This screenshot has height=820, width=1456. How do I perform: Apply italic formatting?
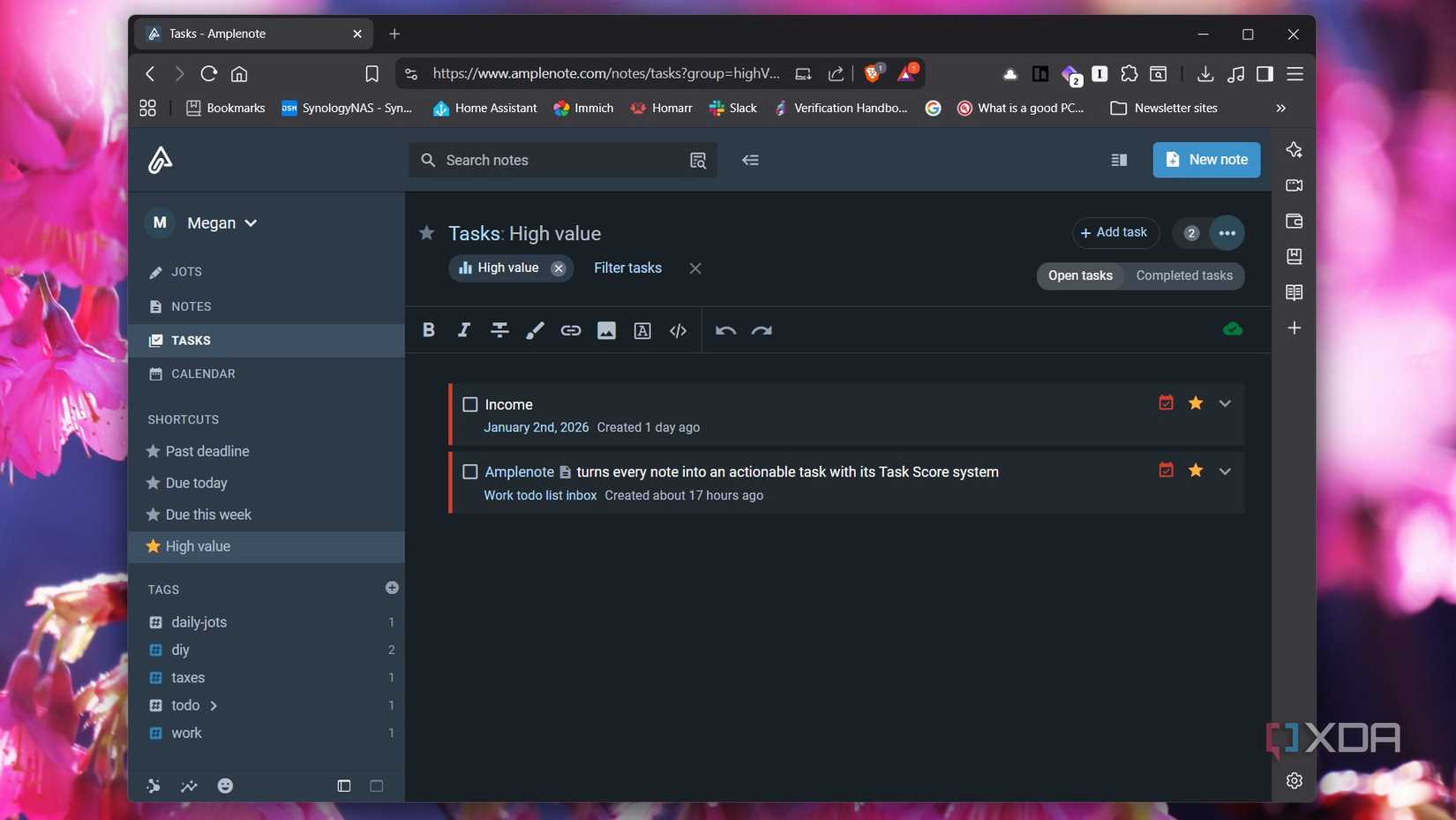pyautogui.click(x=463, y=330)
